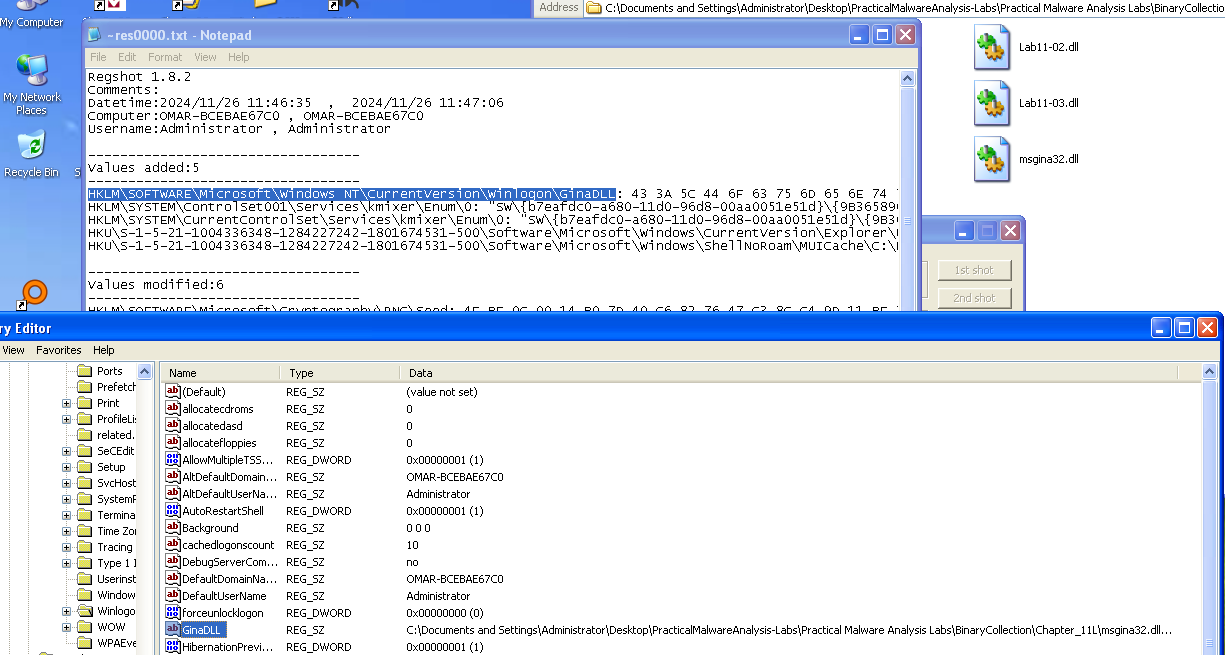Expand the Winlogon key tree node

point(67,611)
